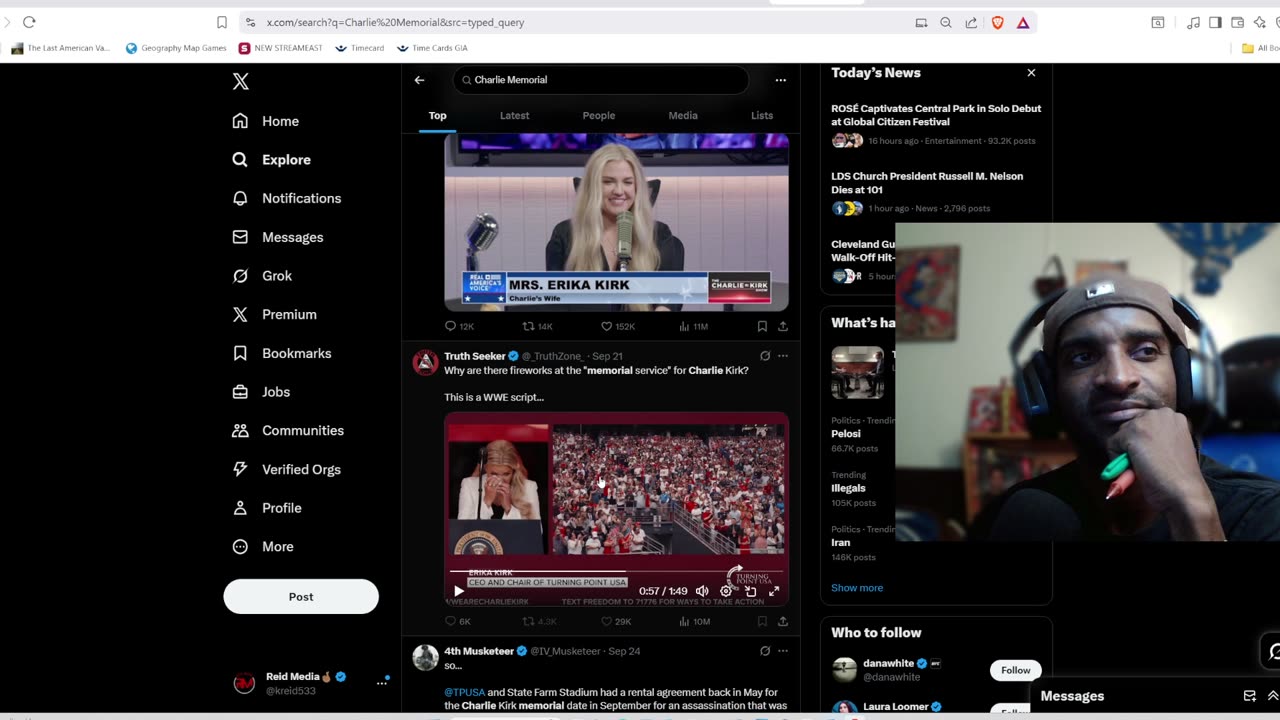
Task: Open the Pelosi trending topic
Action: coord(845,434)
